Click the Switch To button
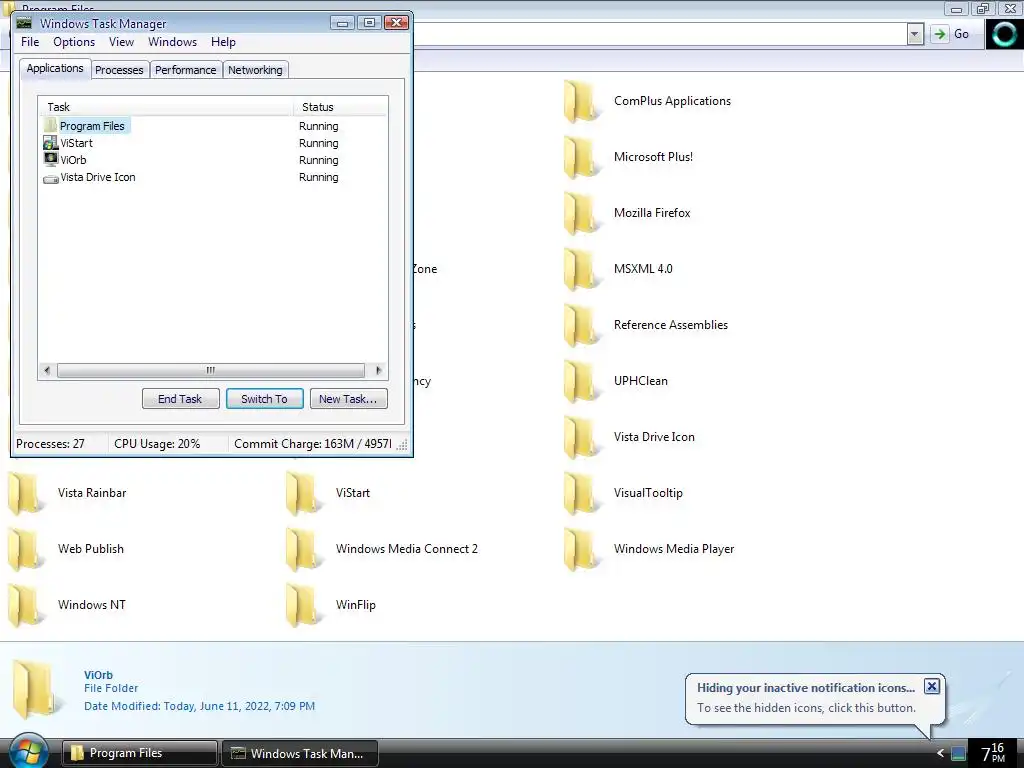The image size is (1024, 768). (x=264, y=399)
